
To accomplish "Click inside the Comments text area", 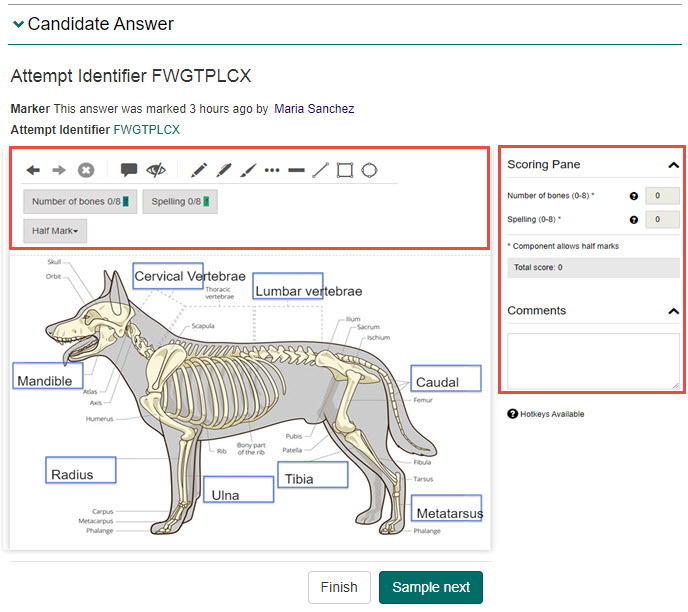I will click(593, 360).
